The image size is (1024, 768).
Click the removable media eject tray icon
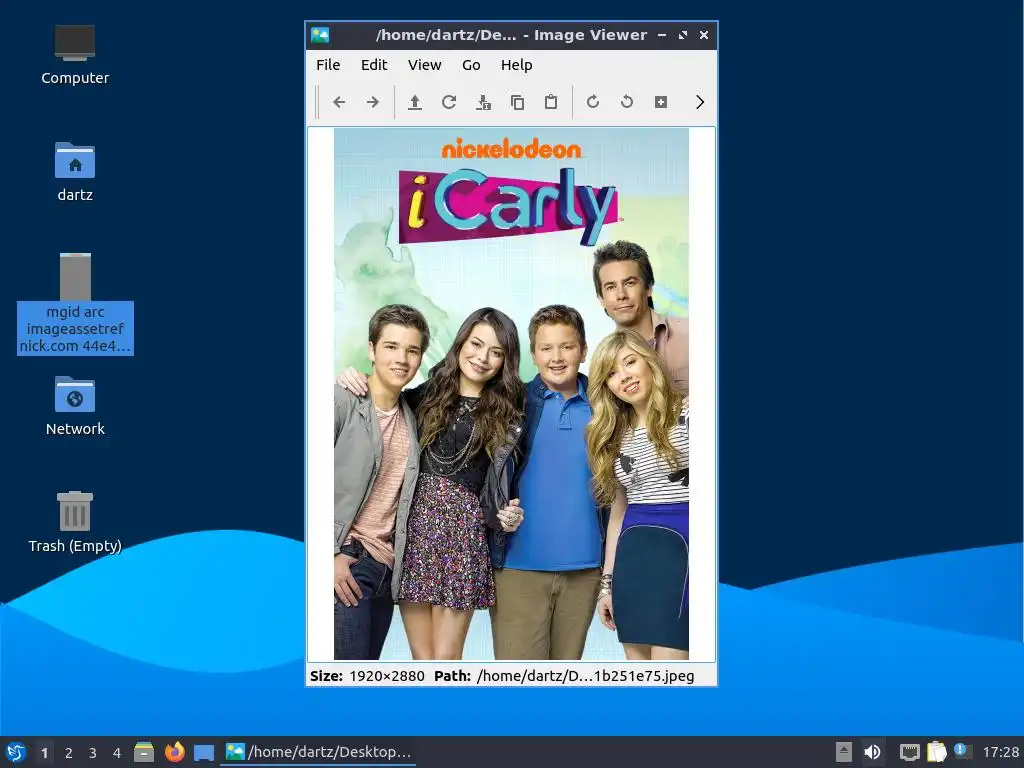click(844, 752)
